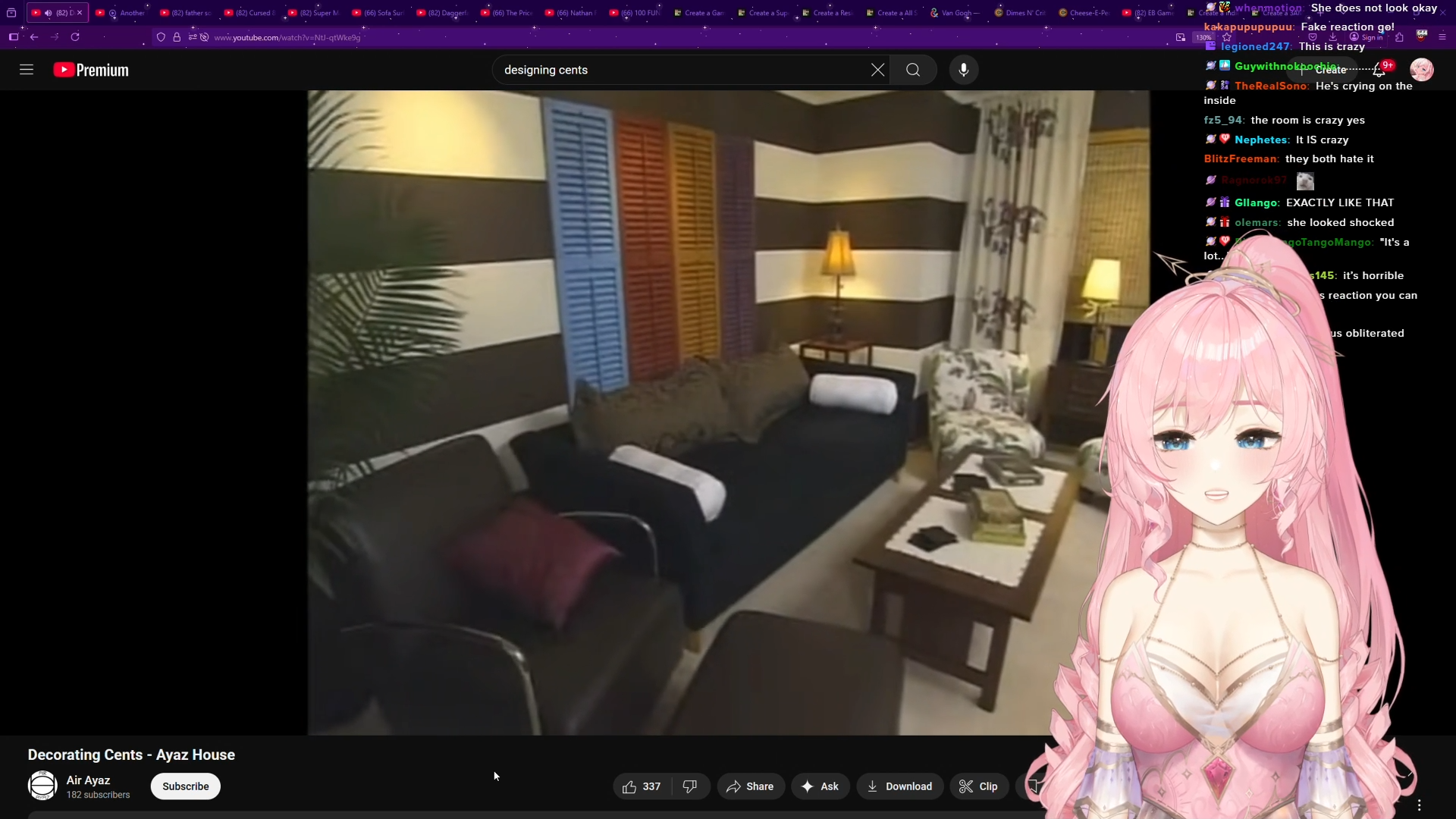Show site security info via padlock icon
This screenshot has height=819, width=1456.
[177, 37]
